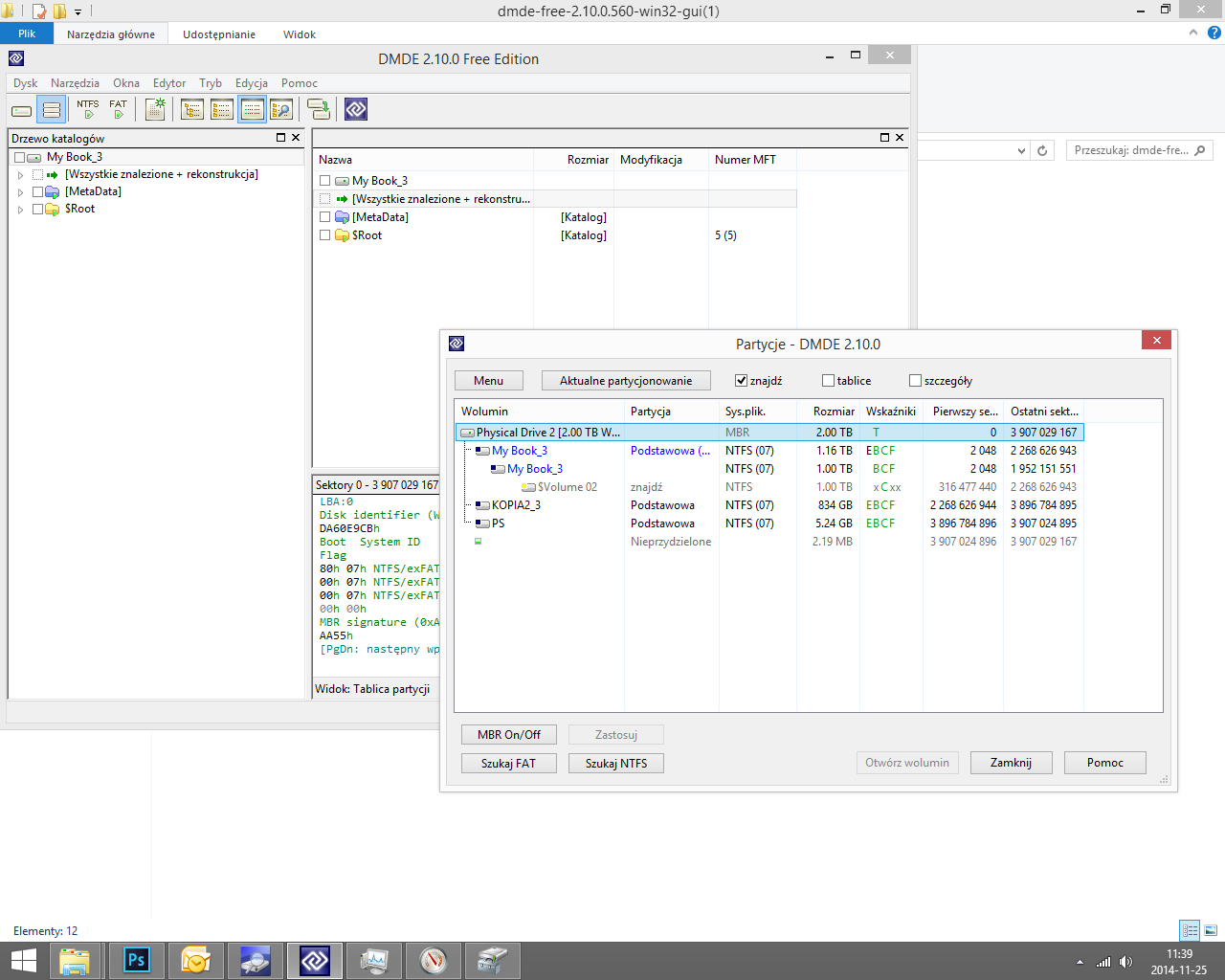This screenshot has width=1225, height=980.
Task: Click the Szukaj NTFS button
Action: [616, 764]
